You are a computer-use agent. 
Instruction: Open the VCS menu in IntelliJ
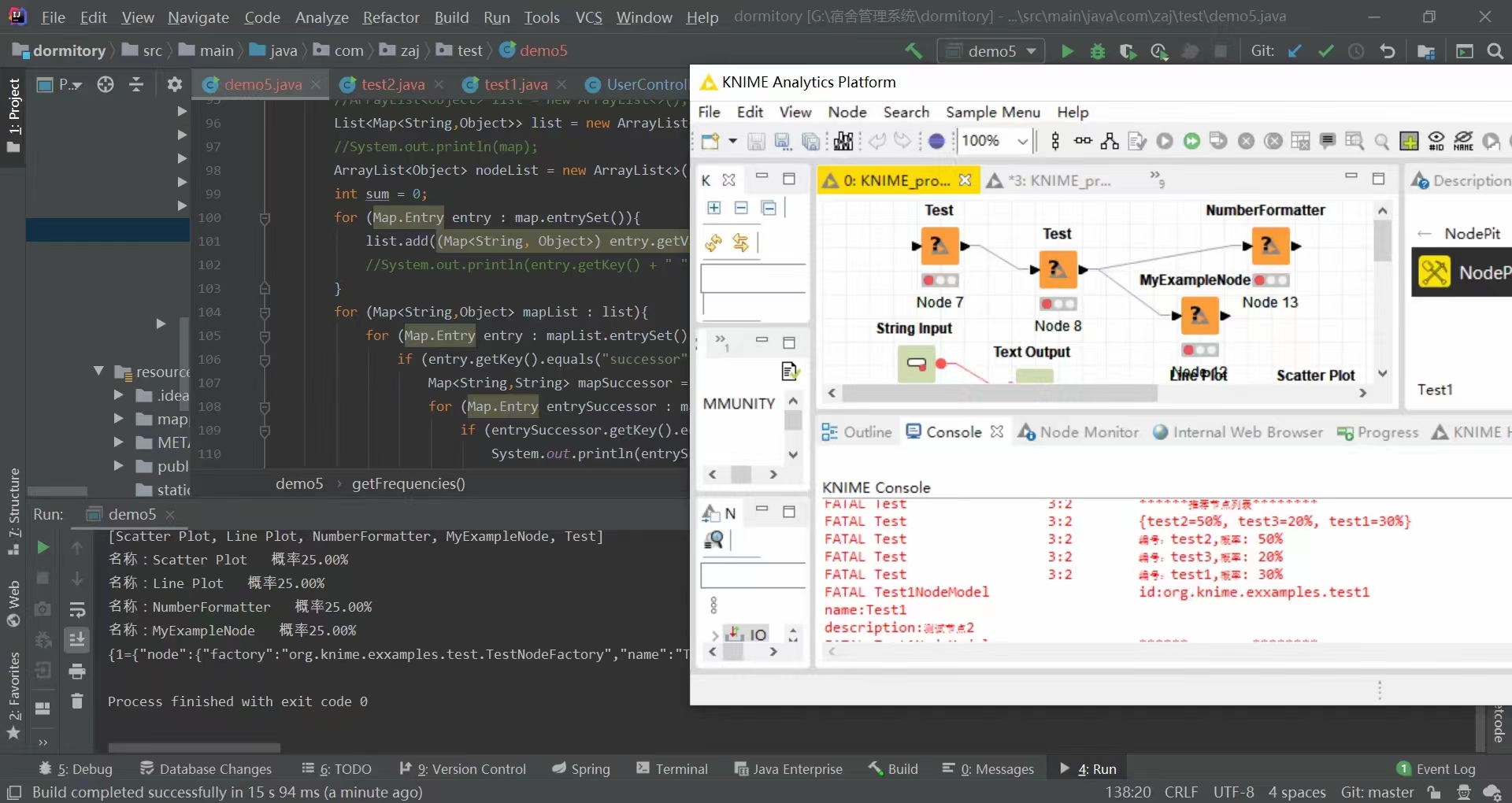pyautogui.click(x=588, y=17)
